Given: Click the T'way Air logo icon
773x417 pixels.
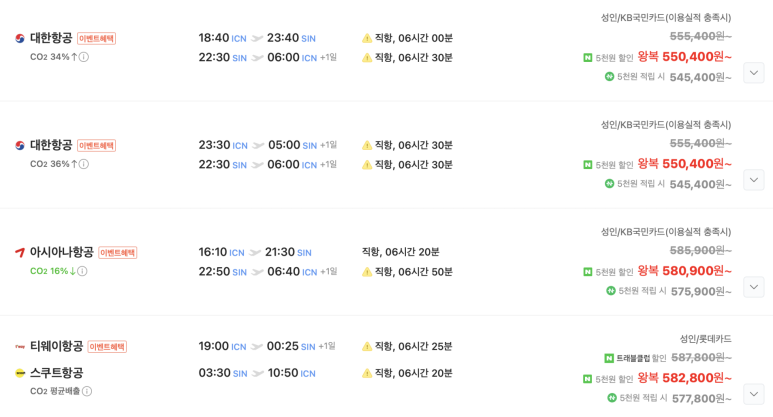Looking at the screenshot, I should coord(20,347).
